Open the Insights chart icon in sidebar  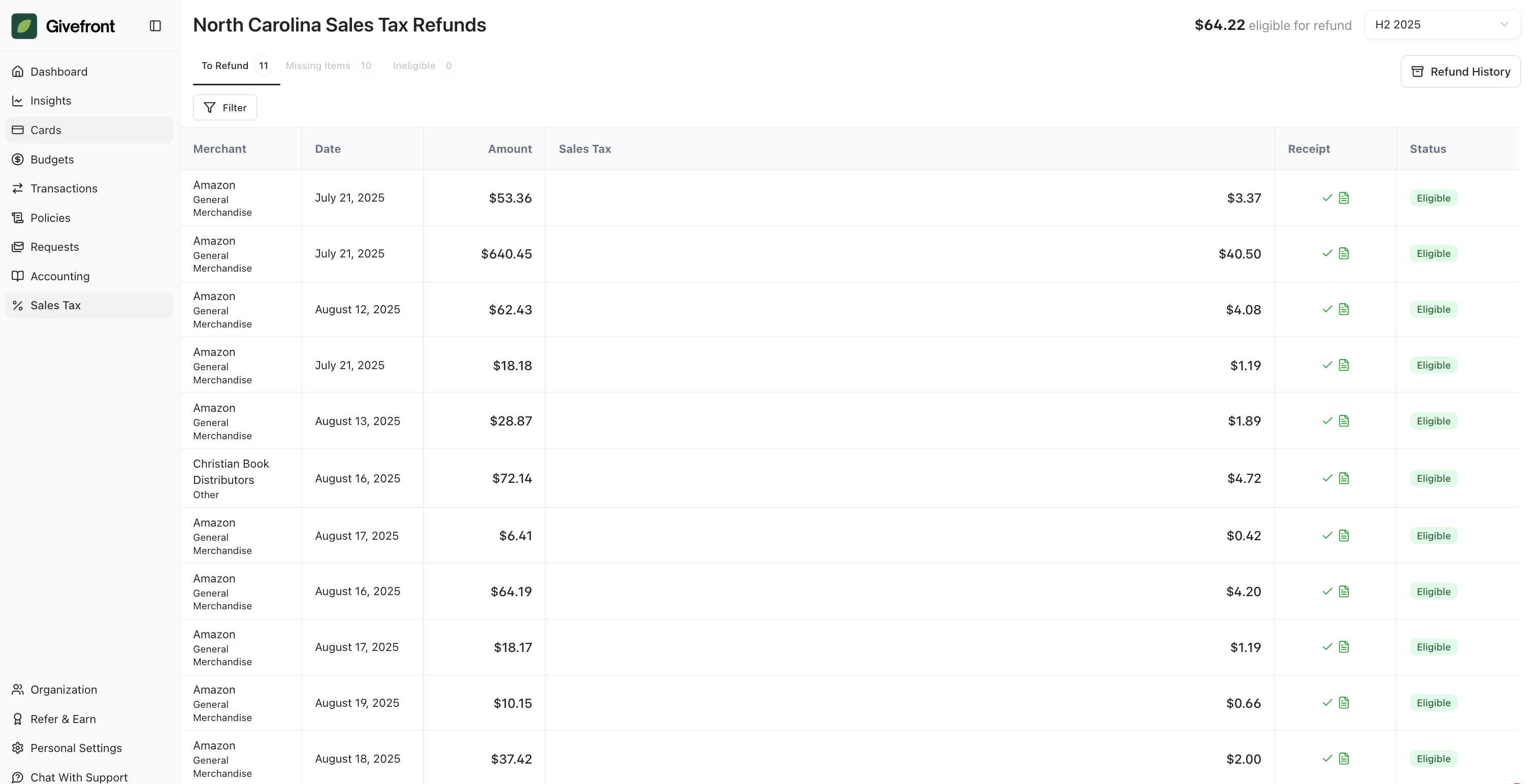[x=18, y=101]
